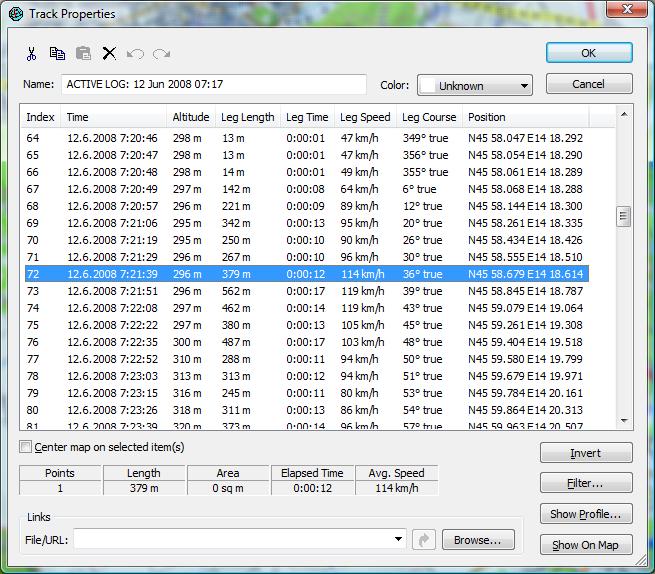Click the track list scrollbar thumb
The image size is (655, 574).
pyautogui.click(x=624, y=216)
